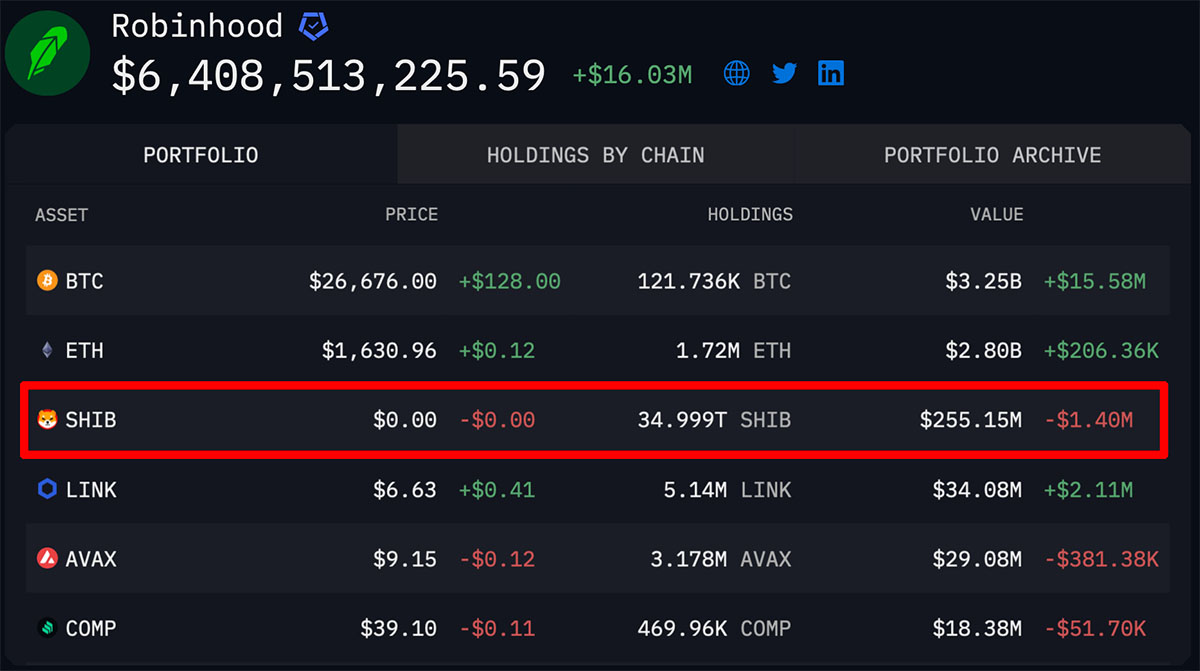The image size is (1200, 671).
Task: Click the SHIB value $255.15M
Action: coord(971,420)
